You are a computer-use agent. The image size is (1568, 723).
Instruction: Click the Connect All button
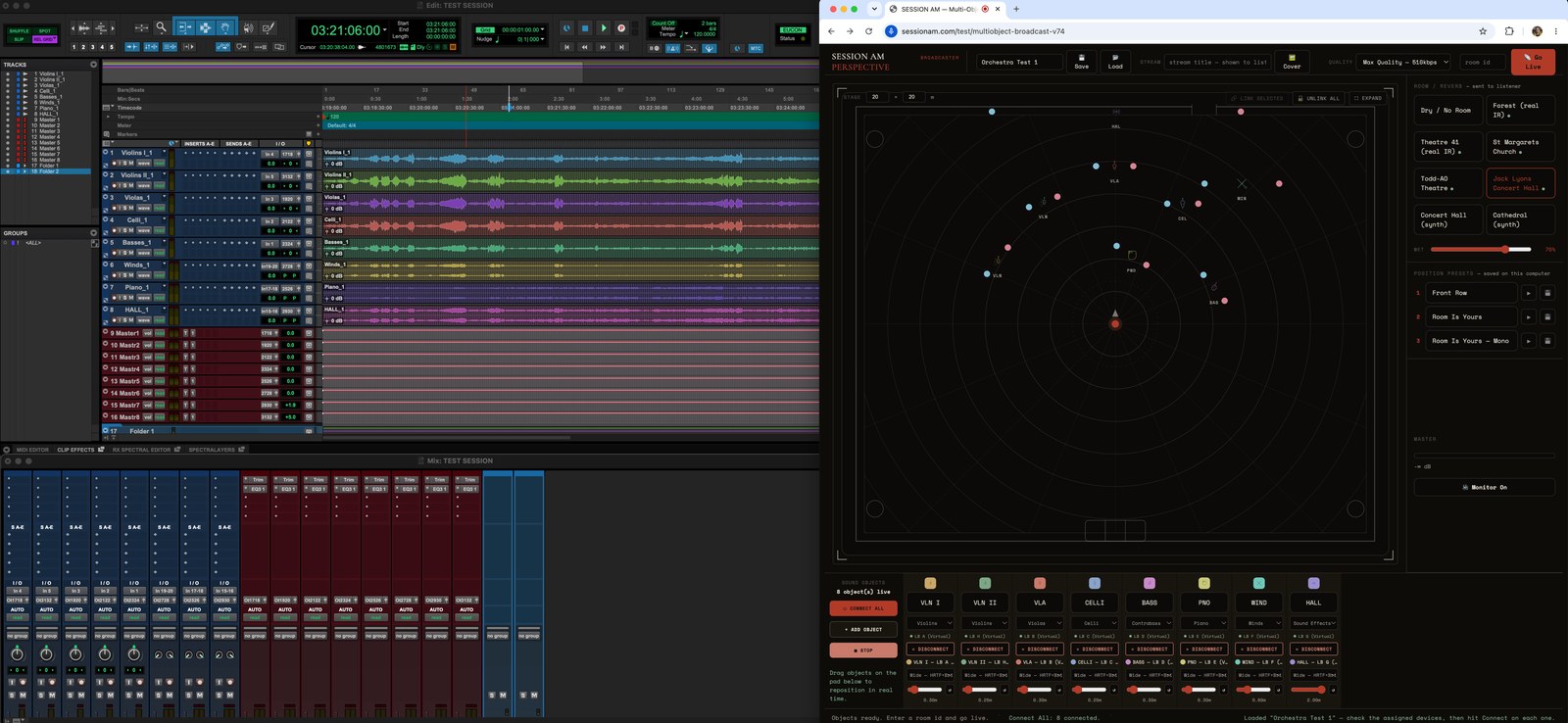(x=863, y=608)
